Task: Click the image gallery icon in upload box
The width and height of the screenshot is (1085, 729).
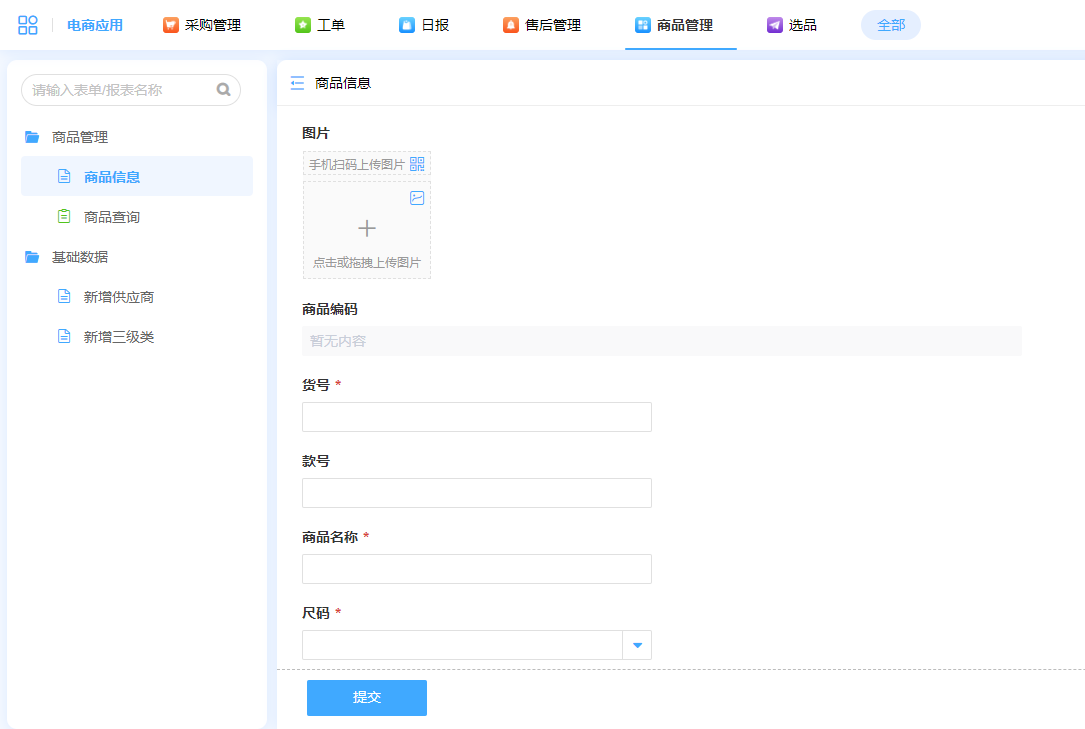Action: [x=417, y=198]
